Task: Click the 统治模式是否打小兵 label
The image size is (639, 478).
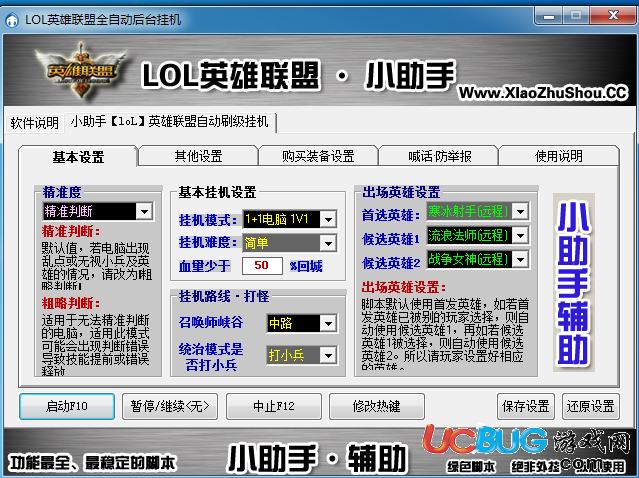Action: click(211, 357)
